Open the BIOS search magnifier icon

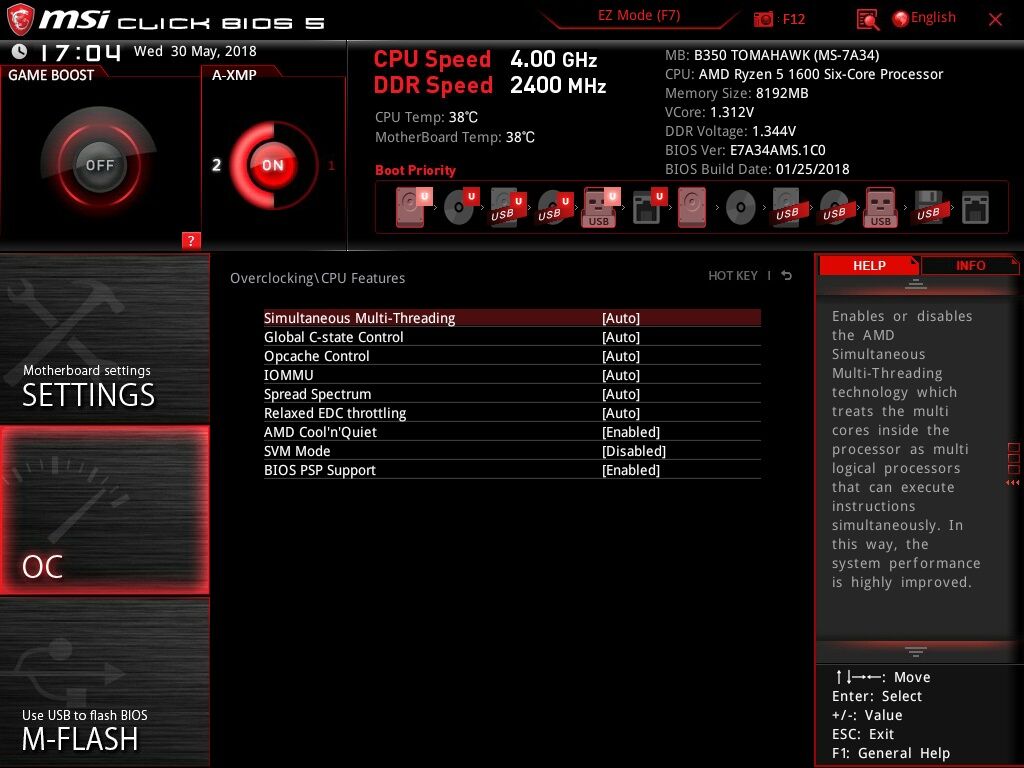pos(867,20)
